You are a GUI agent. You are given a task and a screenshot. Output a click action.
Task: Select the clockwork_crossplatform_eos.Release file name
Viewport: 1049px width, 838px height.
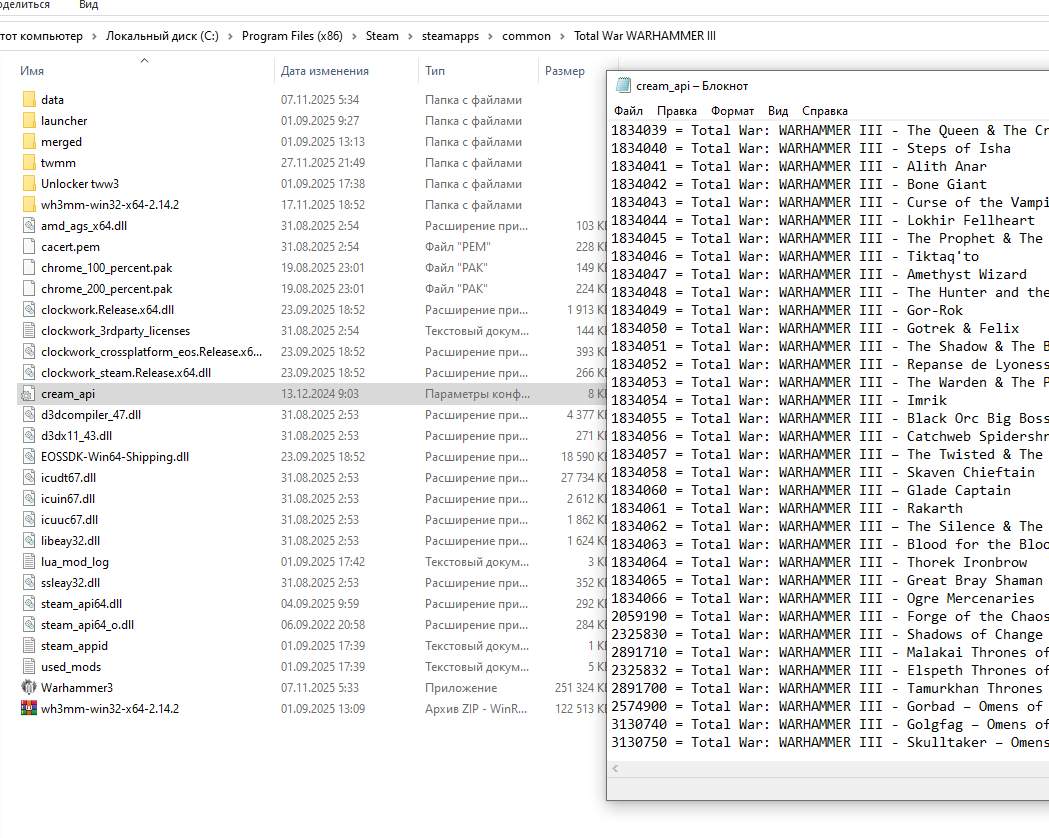[x=151, y=352]
